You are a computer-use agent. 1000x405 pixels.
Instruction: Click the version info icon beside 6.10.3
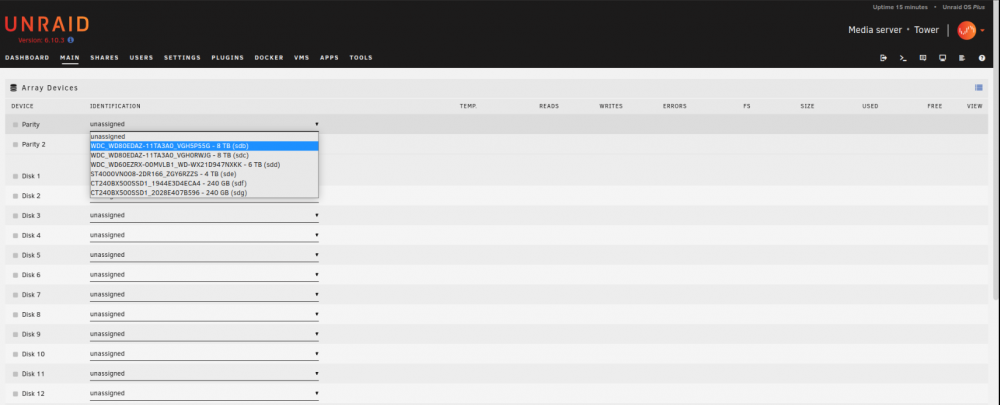coord(71,40)
